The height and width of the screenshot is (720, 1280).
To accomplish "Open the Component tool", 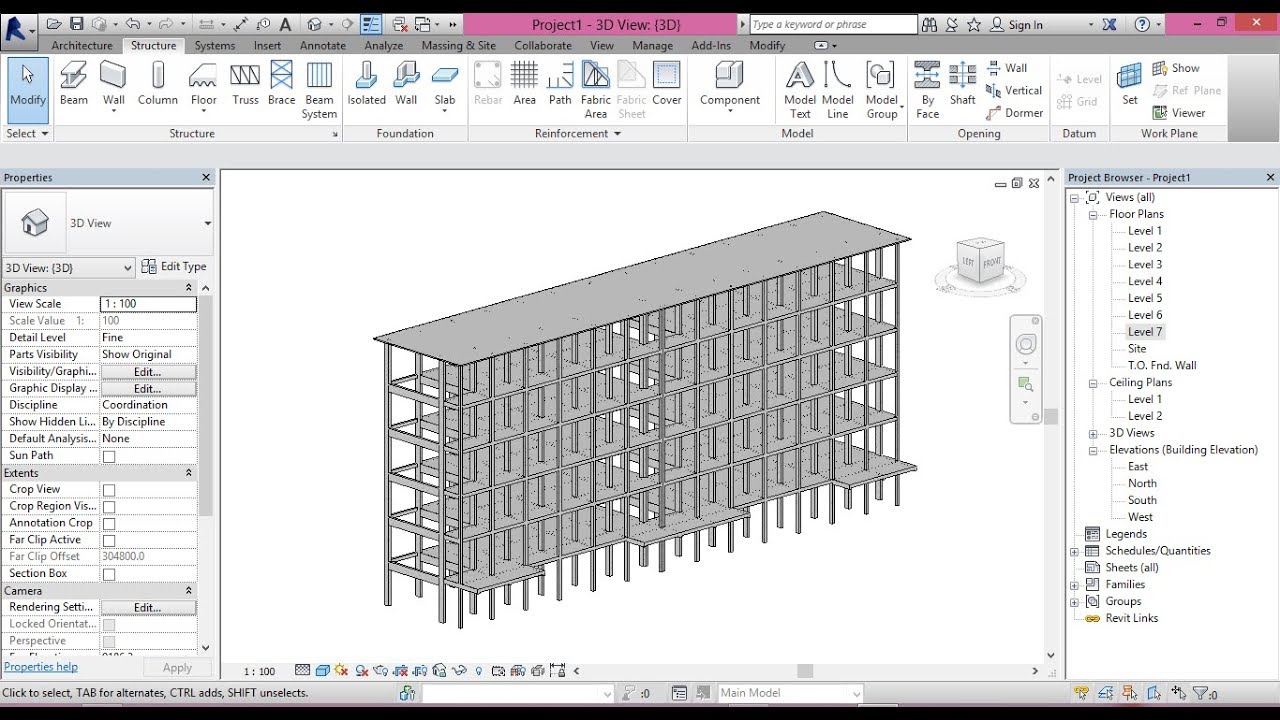I will point(730,85).
